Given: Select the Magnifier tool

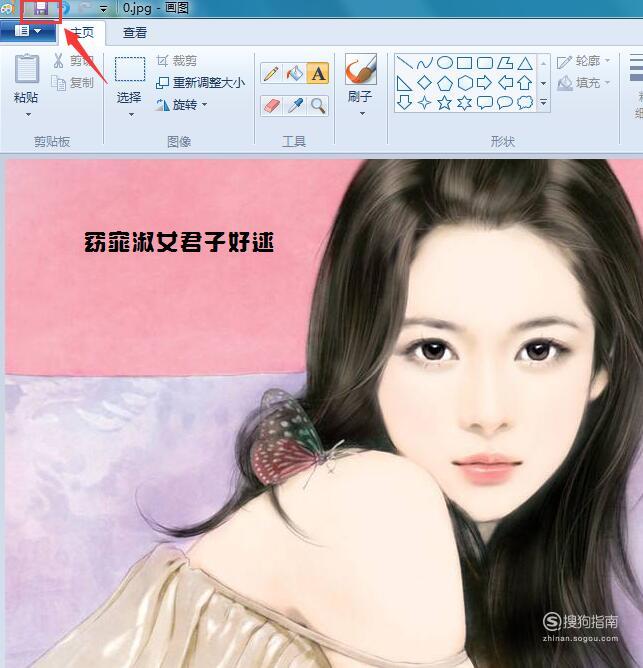Looking at the screenshot, I should coord(318,105).
